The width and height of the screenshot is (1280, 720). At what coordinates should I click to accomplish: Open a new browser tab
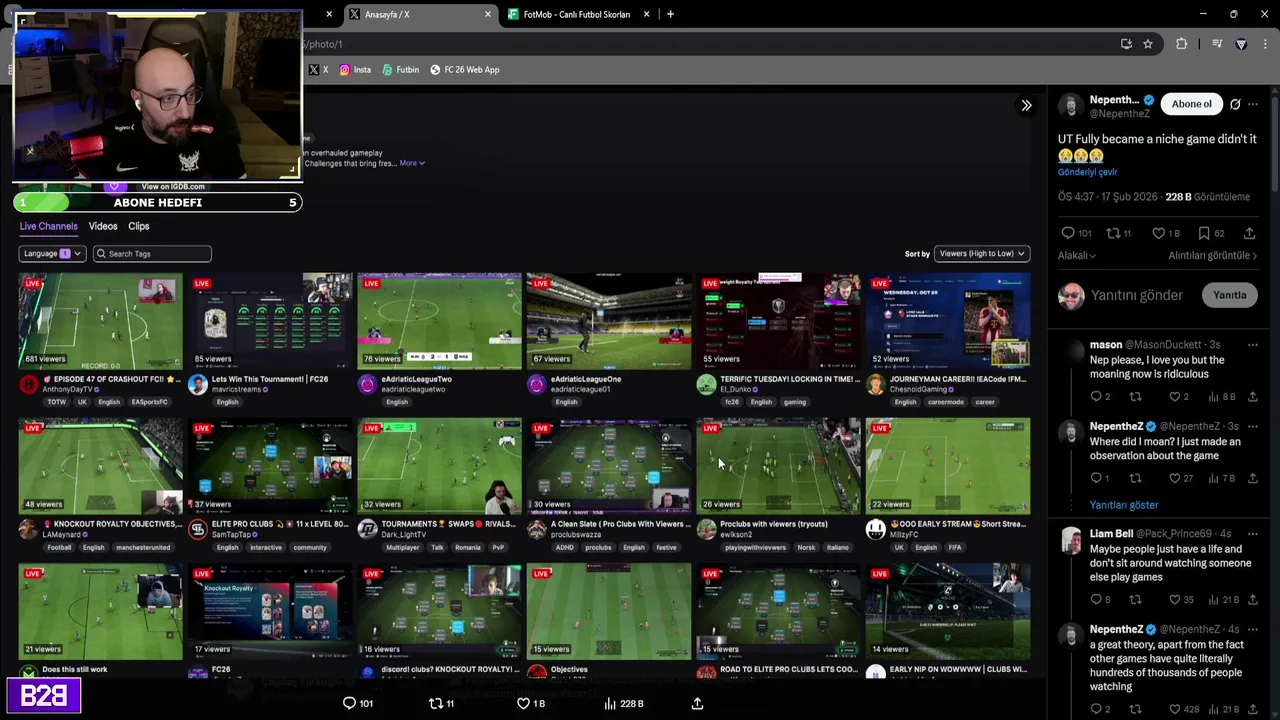[670, 14]
